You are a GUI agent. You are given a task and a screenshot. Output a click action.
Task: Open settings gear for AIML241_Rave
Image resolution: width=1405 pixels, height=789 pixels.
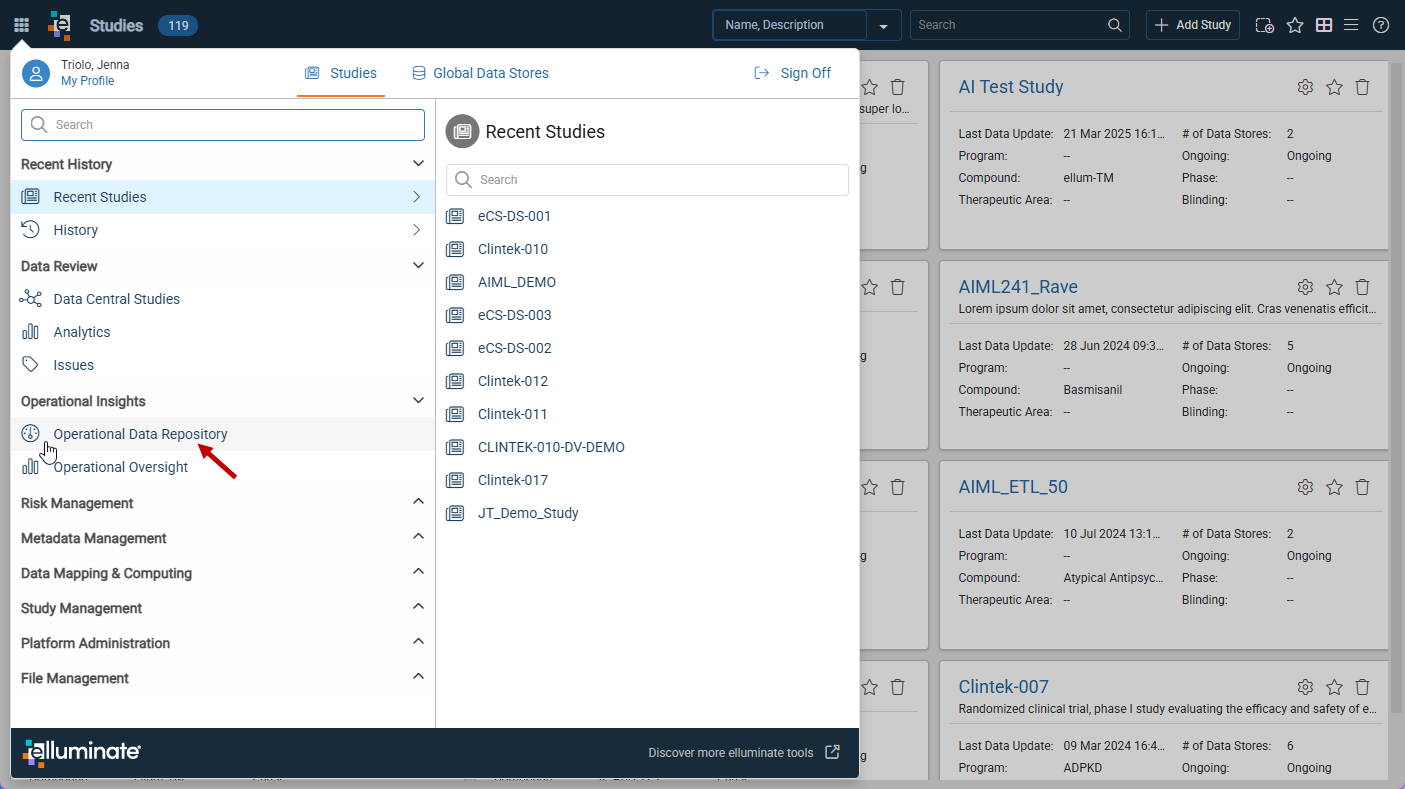(1305, 287)
